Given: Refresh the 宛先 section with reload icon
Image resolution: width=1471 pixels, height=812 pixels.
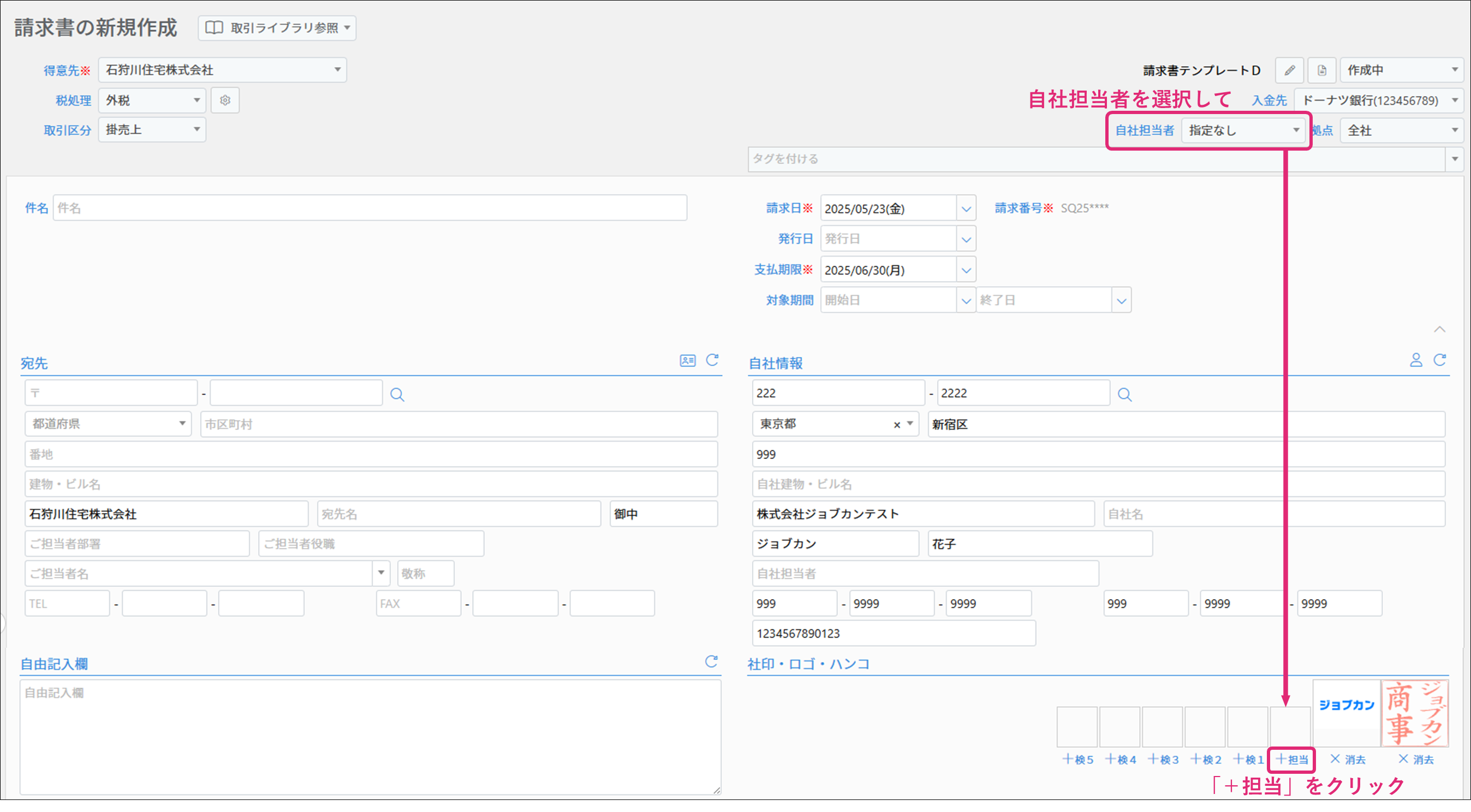Looking at the screenshot, I should (712, 360).
